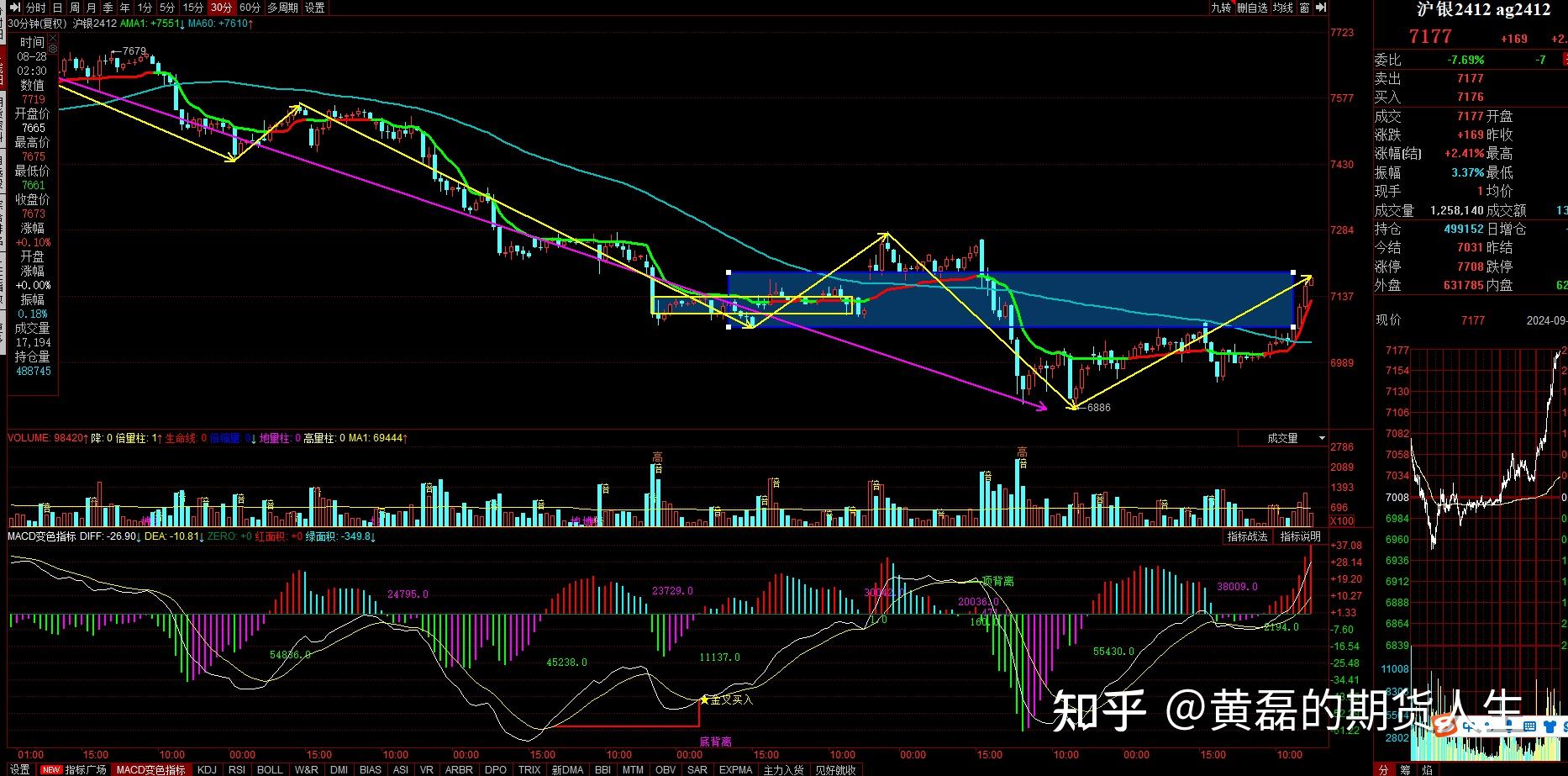Select the BIAS indicator tab
This screenshot has width=1568, height=776.
tap(371, 769)
